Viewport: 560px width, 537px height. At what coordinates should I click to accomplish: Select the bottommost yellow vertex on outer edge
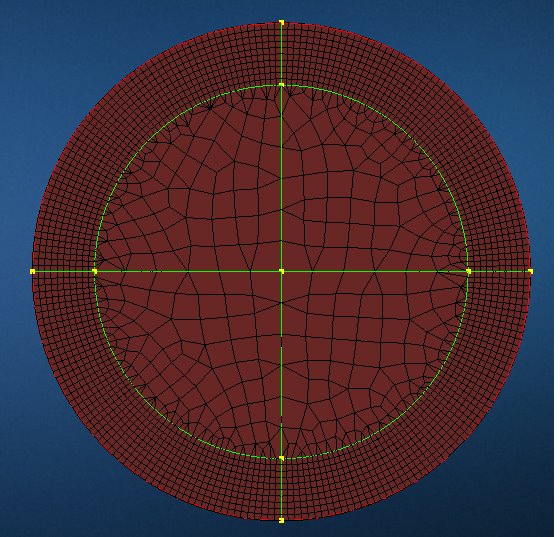(x=281, y=520)
